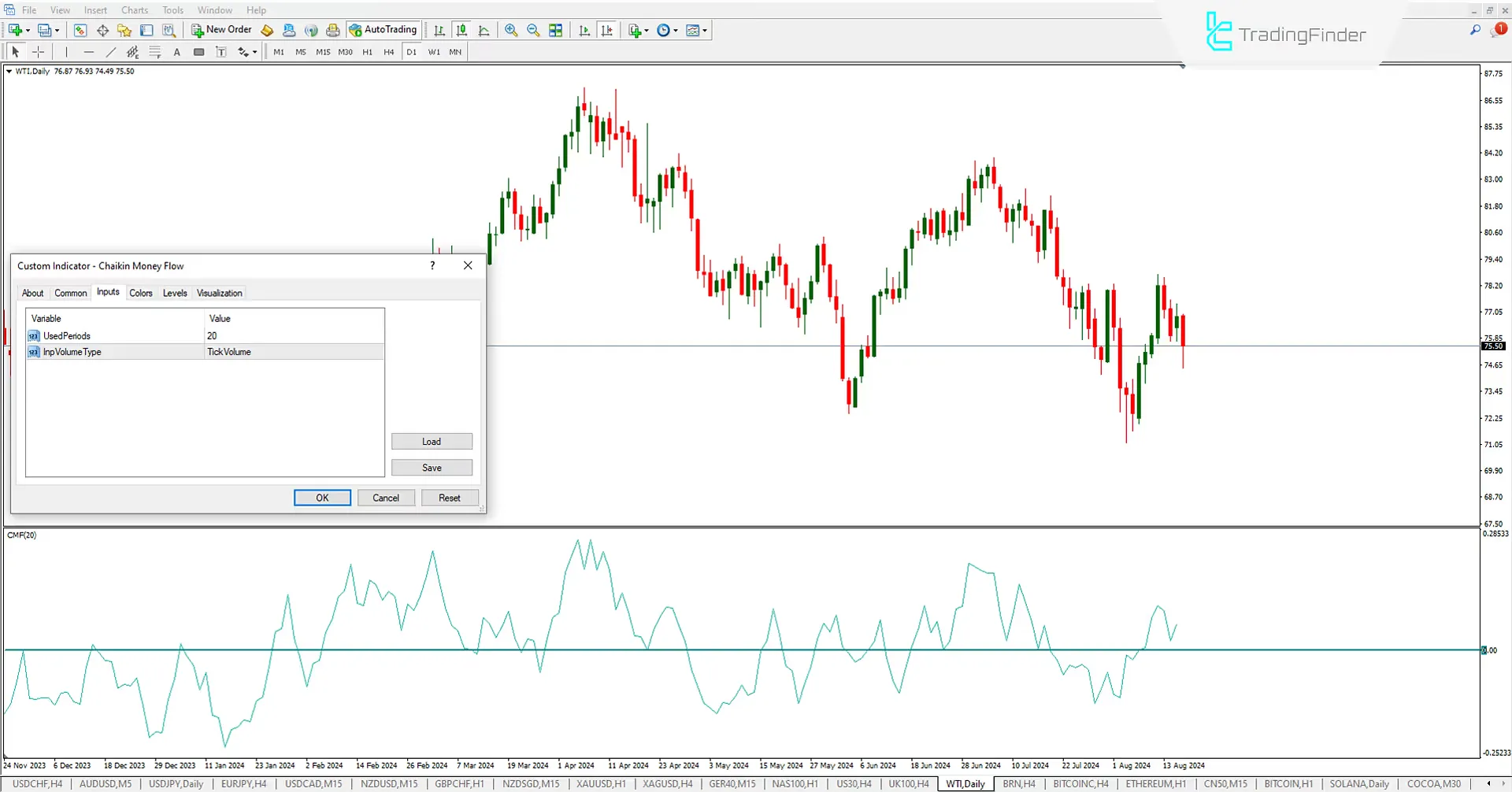Select the horizontal line drawing tool
The width and height of the screenshot is (1512, 792).
(x=89, y=52)
